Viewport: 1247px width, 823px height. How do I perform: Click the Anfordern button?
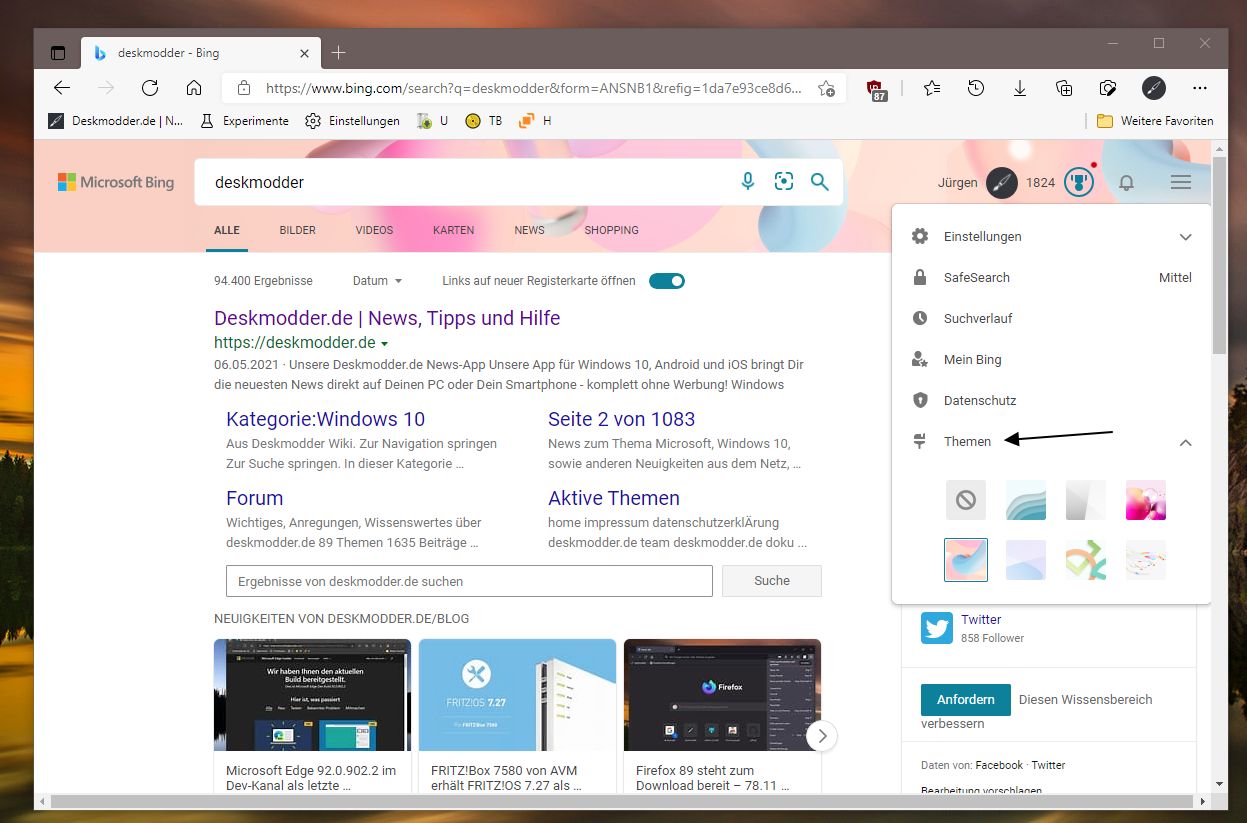(x=966, y=699)
